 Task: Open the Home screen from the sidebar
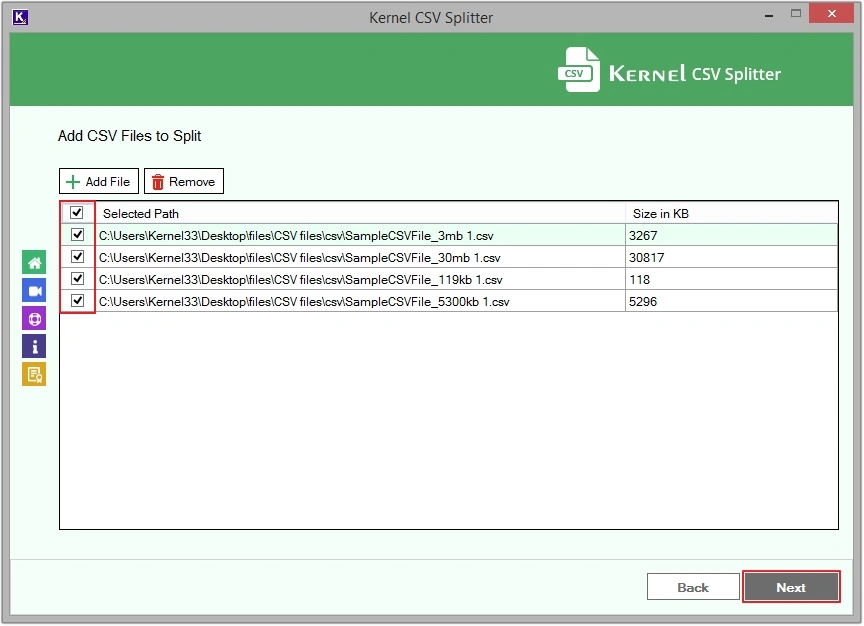[34, 261]
